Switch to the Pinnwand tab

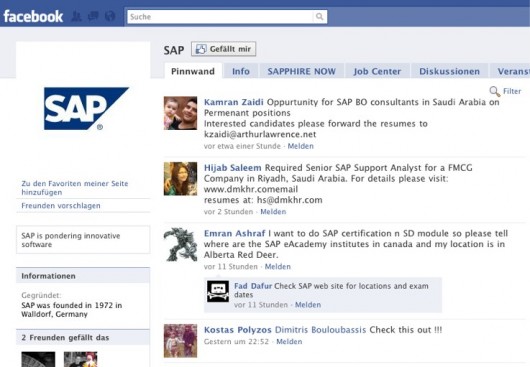pyautogui.click(x=193, y=71)
